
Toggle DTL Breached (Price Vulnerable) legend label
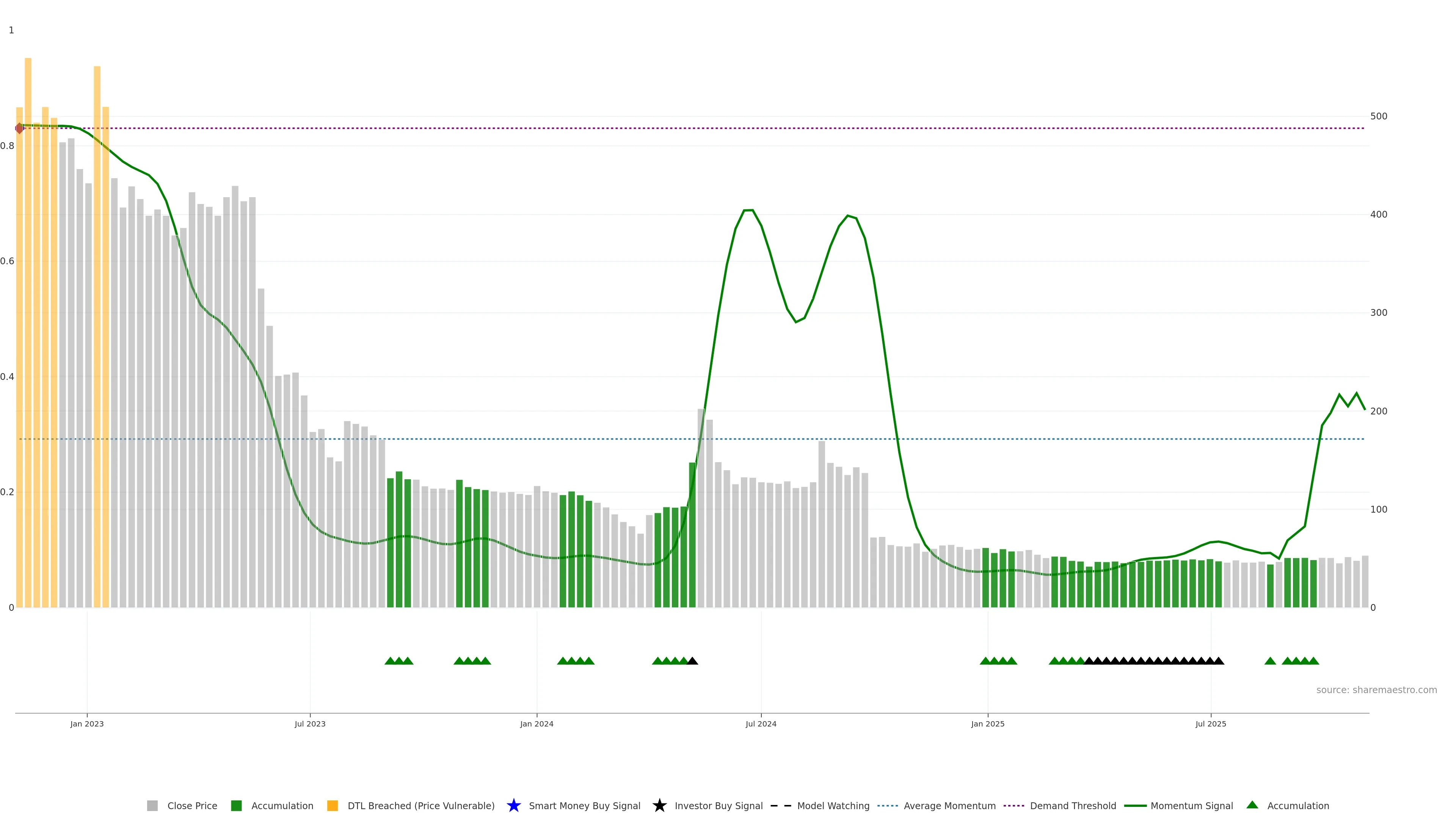coord(420,805)
